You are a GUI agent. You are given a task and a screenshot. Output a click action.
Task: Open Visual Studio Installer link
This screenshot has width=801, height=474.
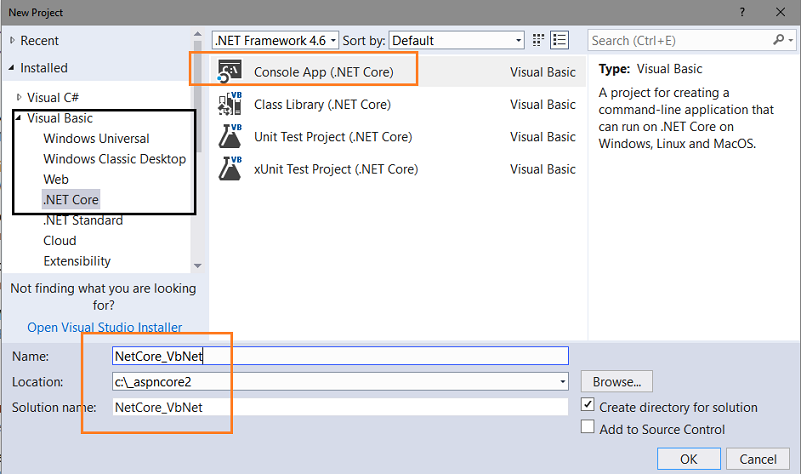pyautogui.click(x=105, y=327)
